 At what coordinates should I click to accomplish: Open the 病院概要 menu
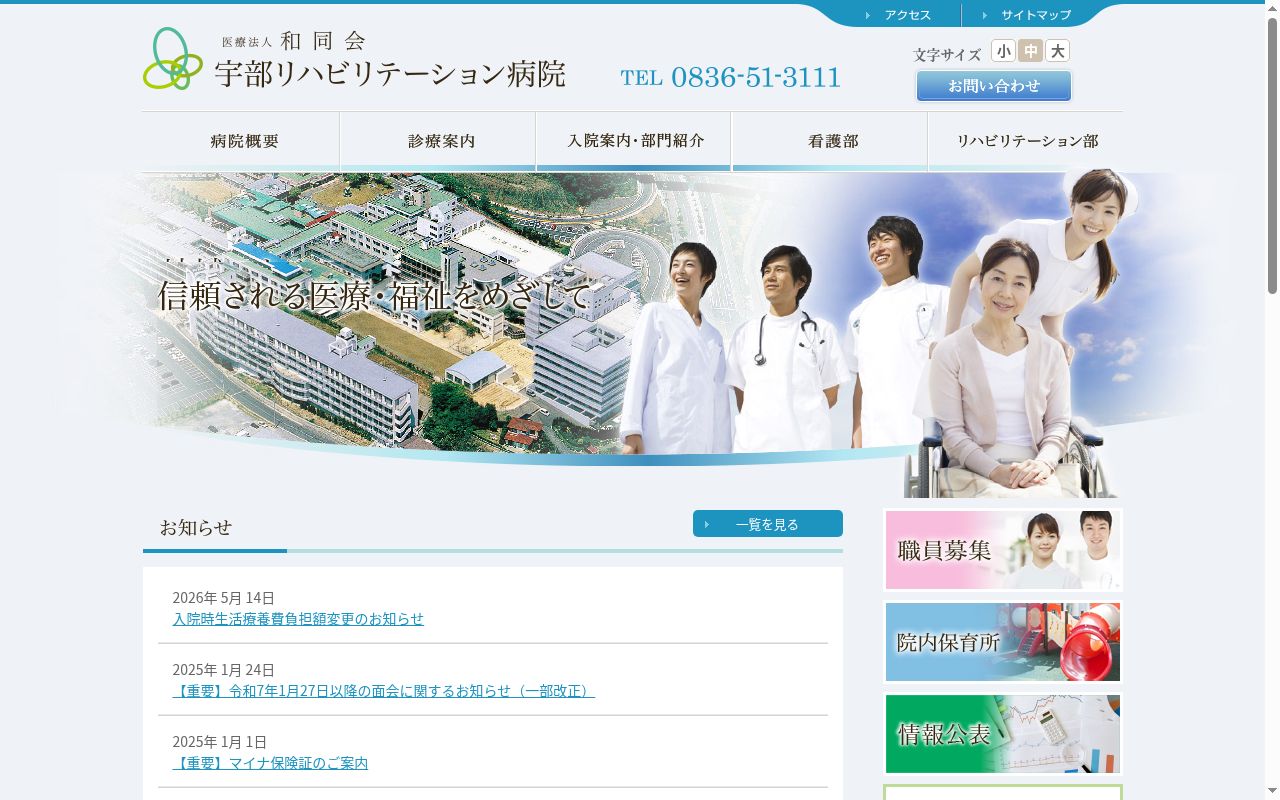point(241,141)
